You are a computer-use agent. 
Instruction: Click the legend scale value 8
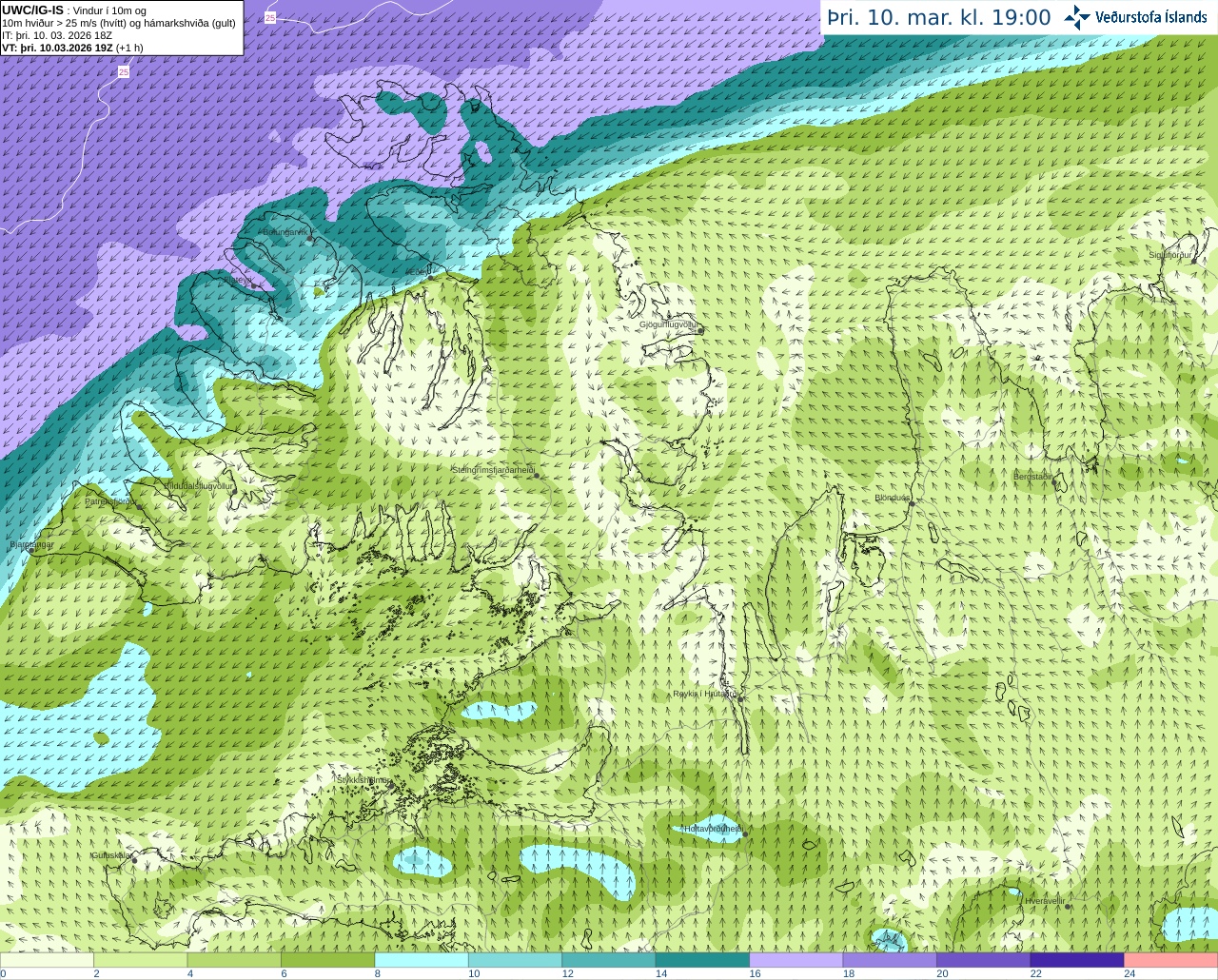pos(378,973)
